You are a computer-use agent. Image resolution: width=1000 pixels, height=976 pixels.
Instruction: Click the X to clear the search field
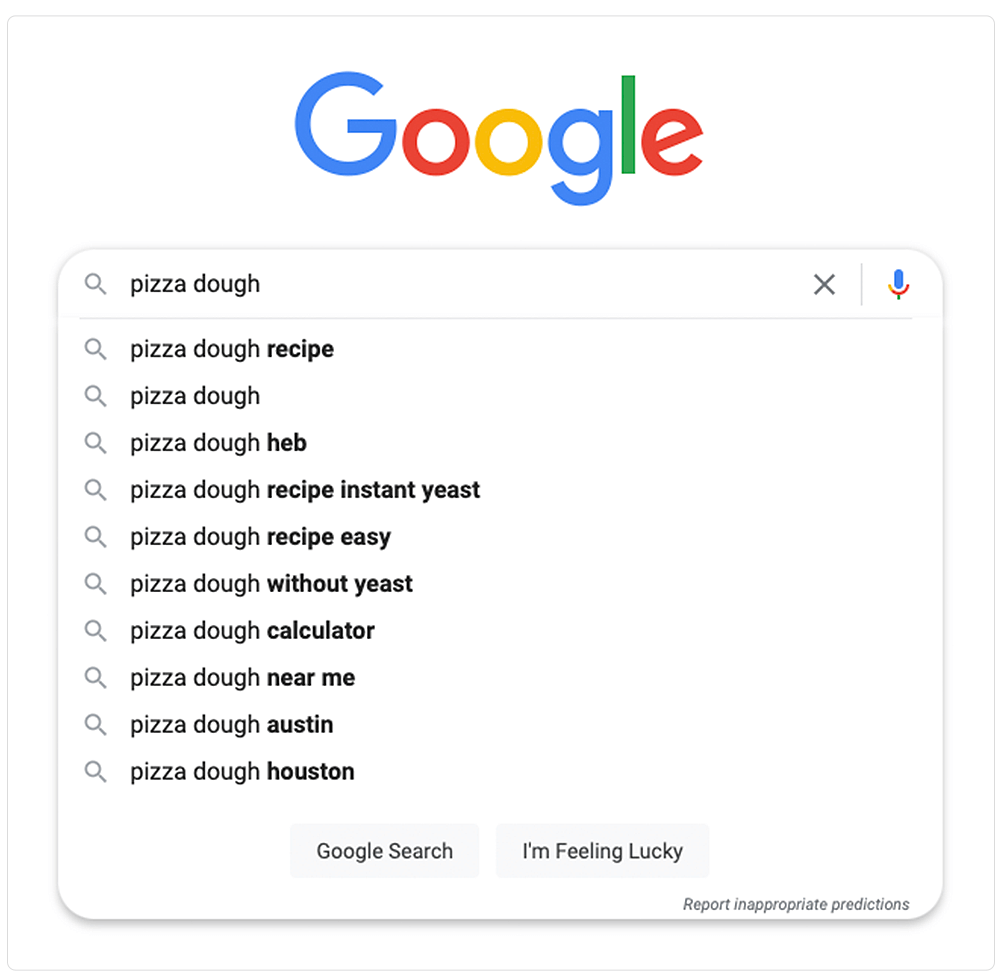(824, 284)
